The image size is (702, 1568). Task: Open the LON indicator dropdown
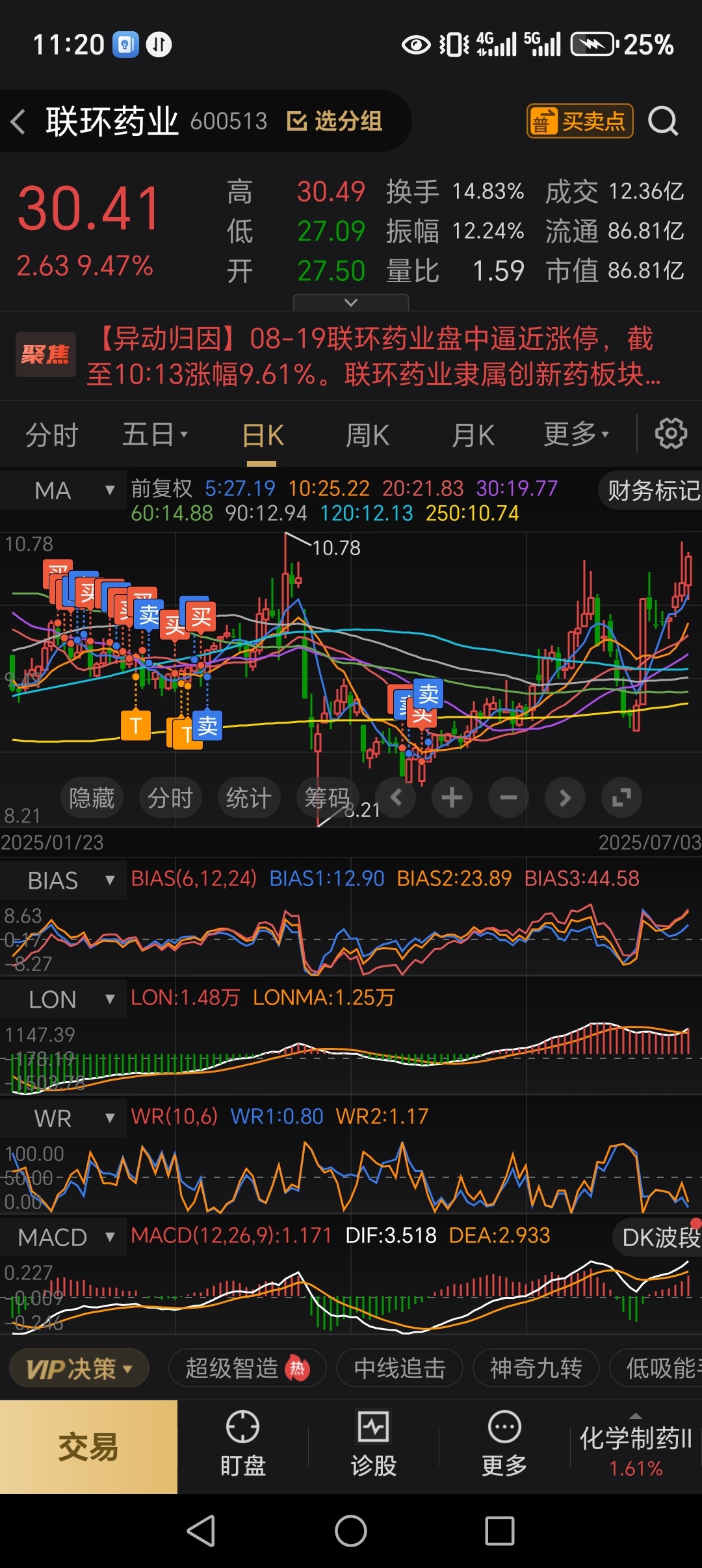(63, 1000)
